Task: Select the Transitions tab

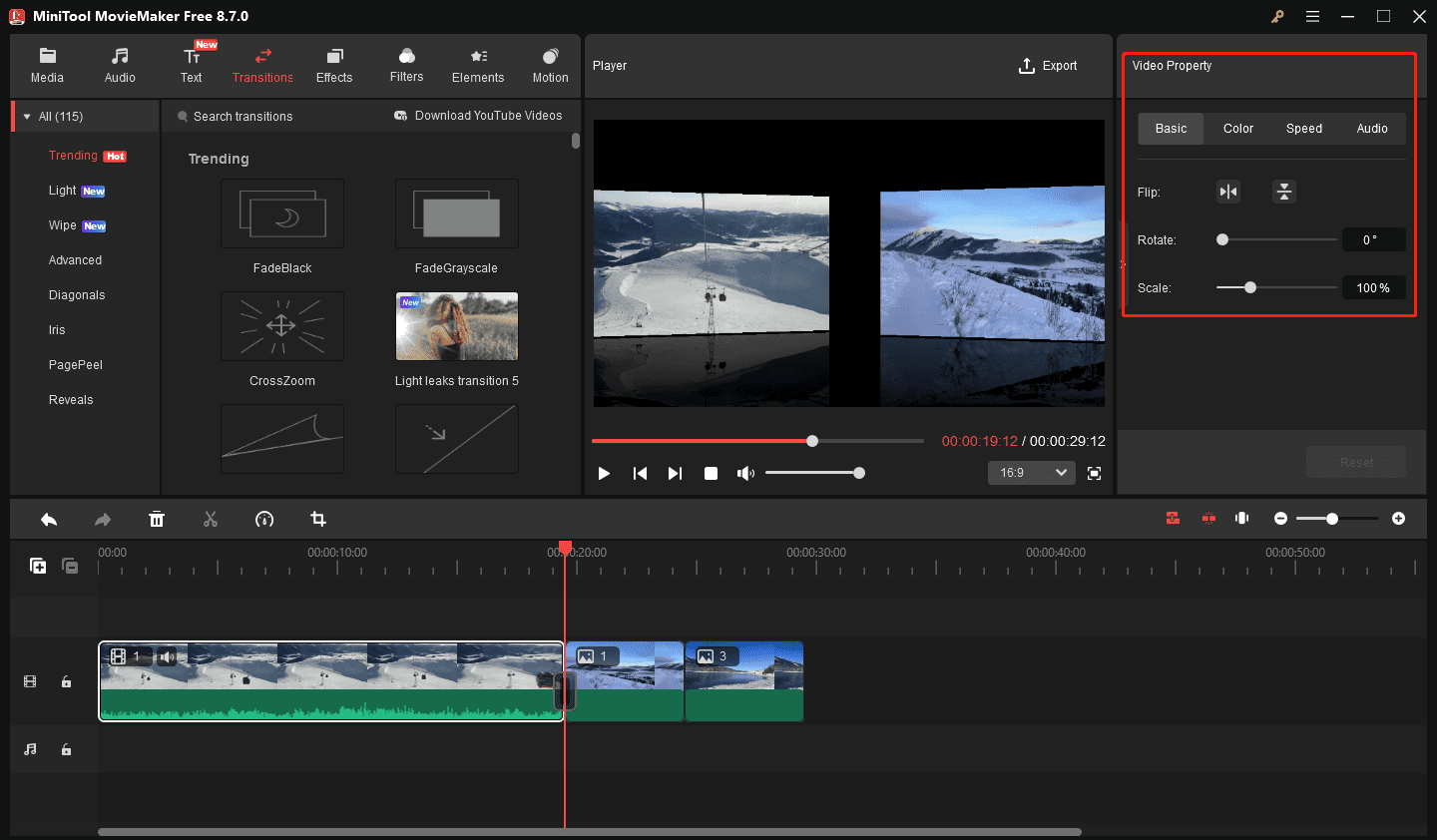Action: (262, 65)
